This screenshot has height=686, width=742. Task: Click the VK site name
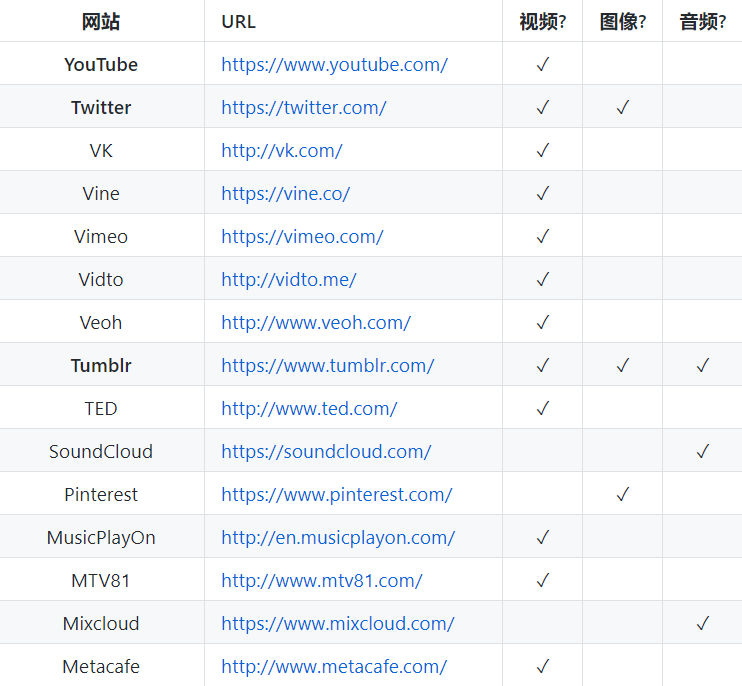tap(101, 151)
